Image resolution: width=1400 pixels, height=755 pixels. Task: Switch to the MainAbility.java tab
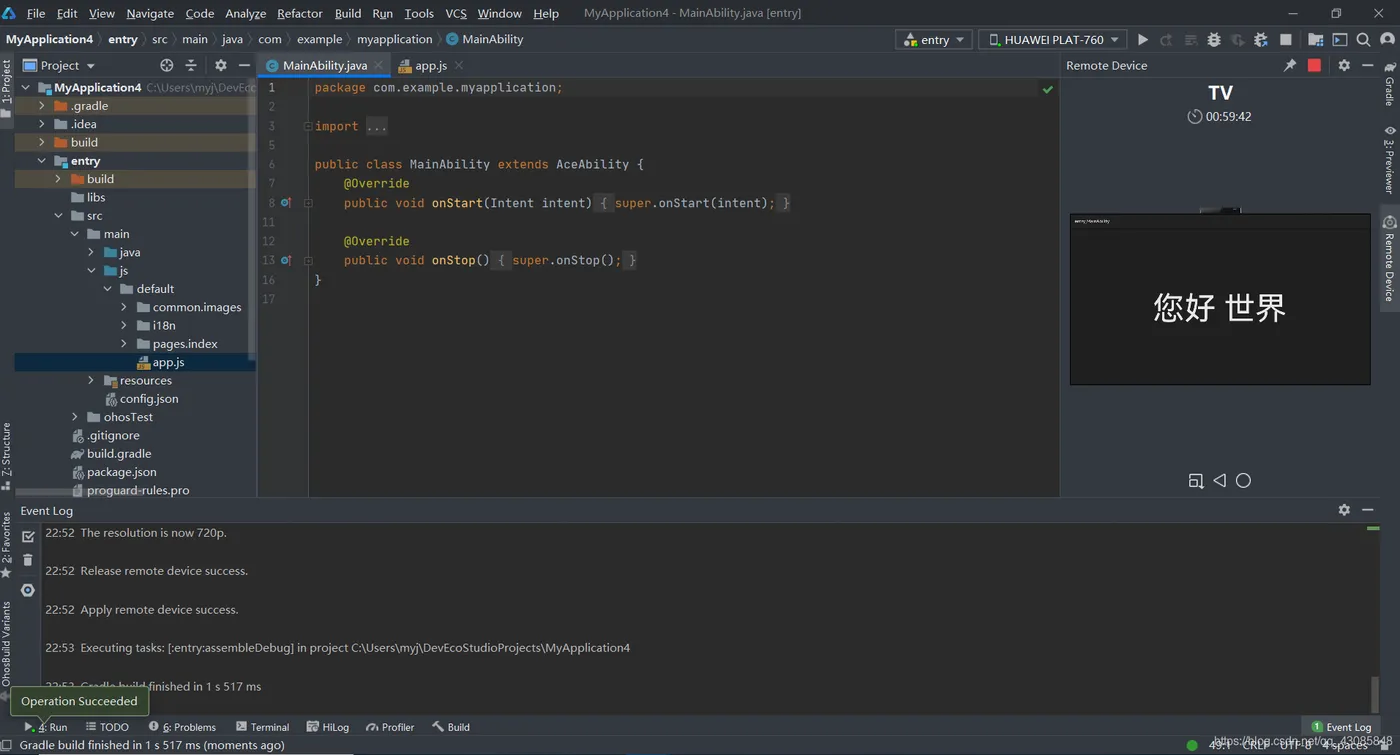(x=325, y=65)
